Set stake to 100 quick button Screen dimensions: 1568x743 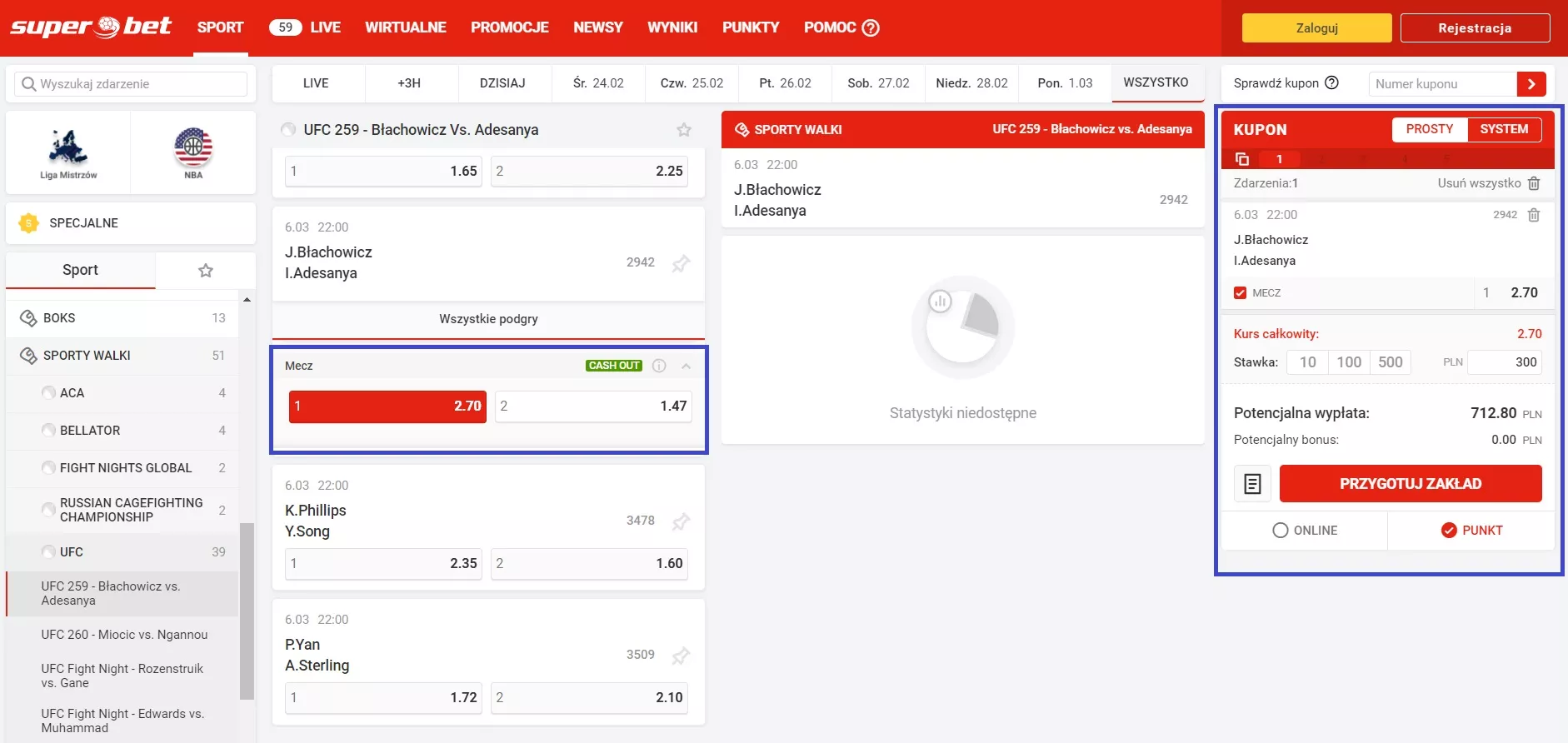(1349, 362)
